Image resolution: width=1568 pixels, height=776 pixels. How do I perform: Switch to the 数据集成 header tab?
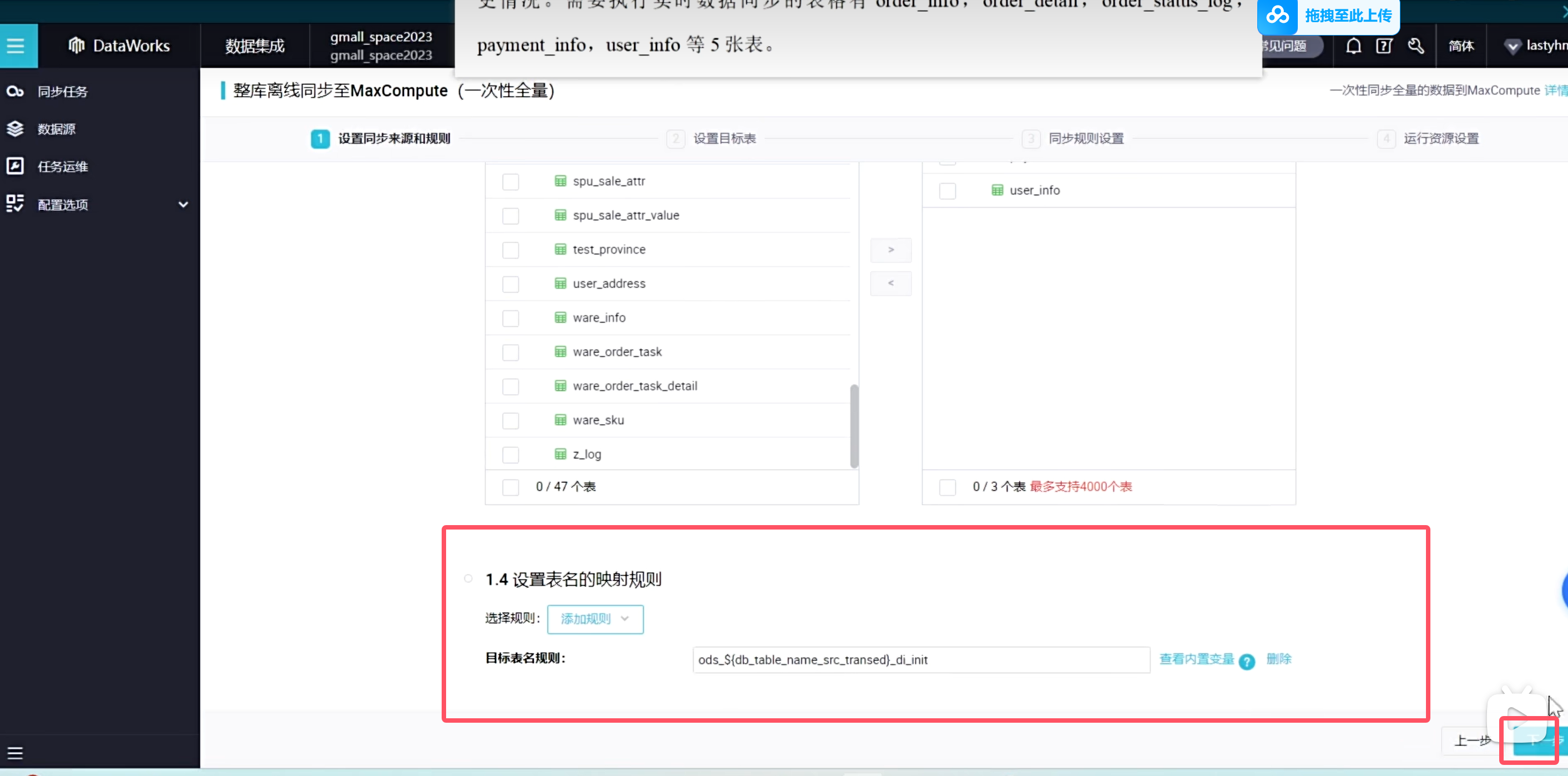[255, 46]
